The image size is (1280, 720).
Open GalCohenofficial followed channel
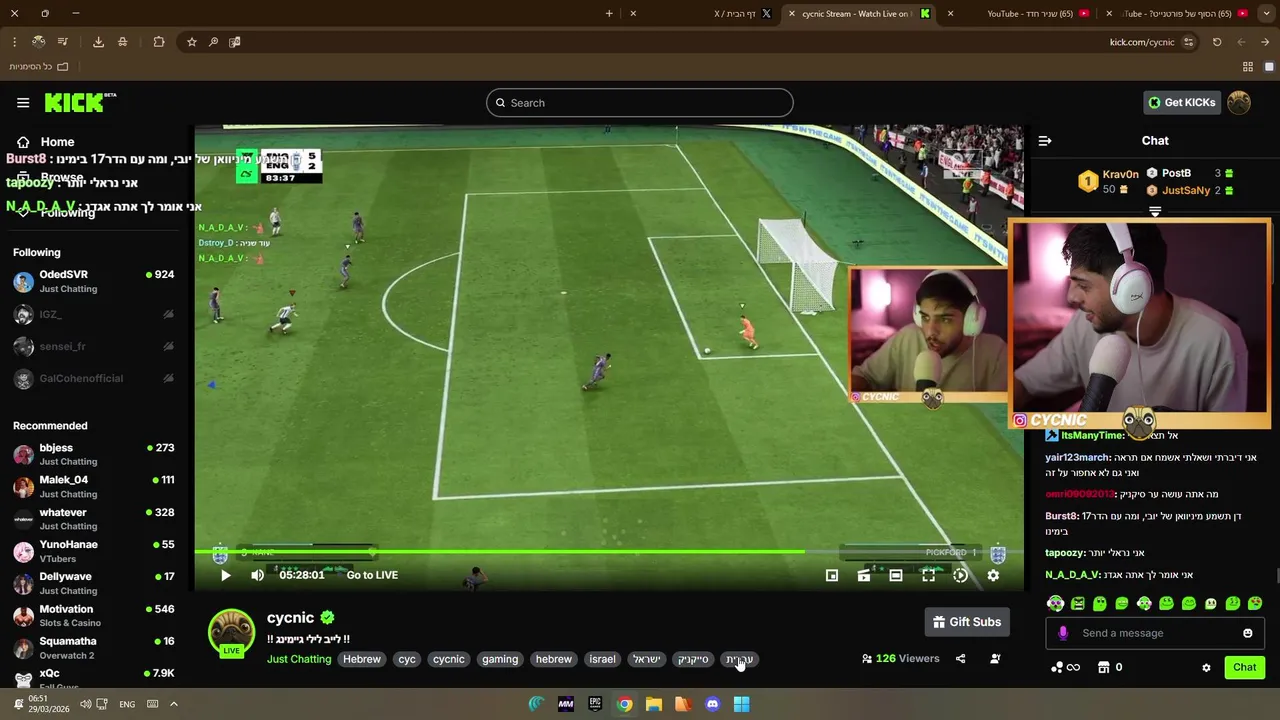[x=94, y=379]
